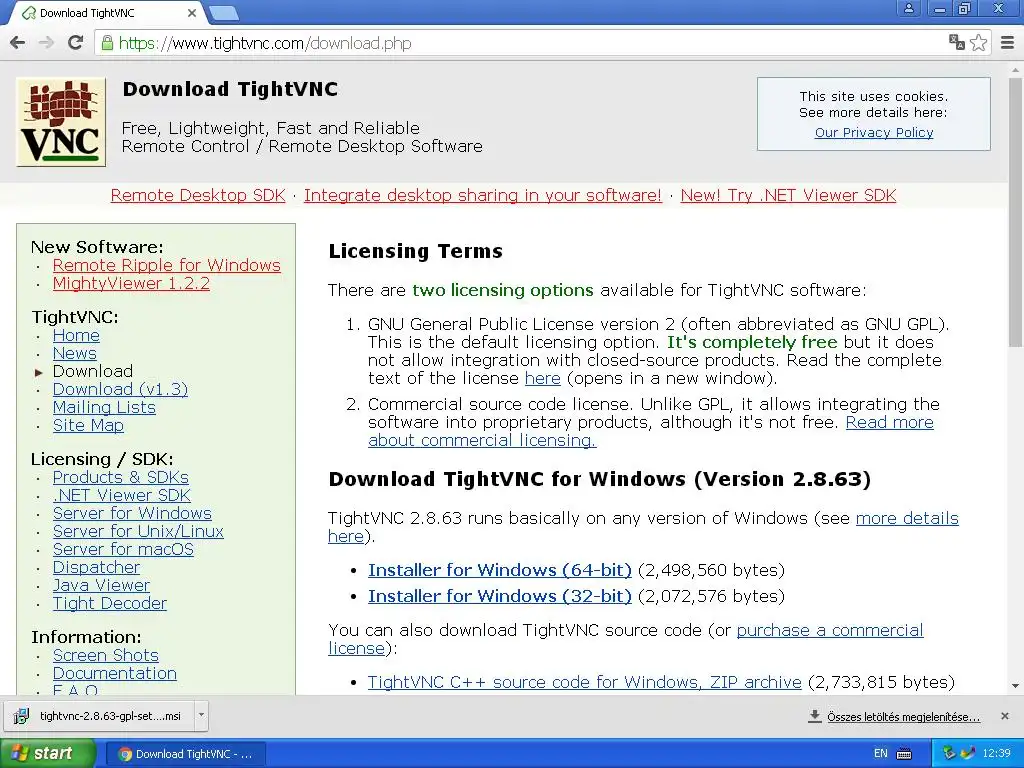
Task: Open Server for Windows sidebar link
Action: tap(132, 513)
